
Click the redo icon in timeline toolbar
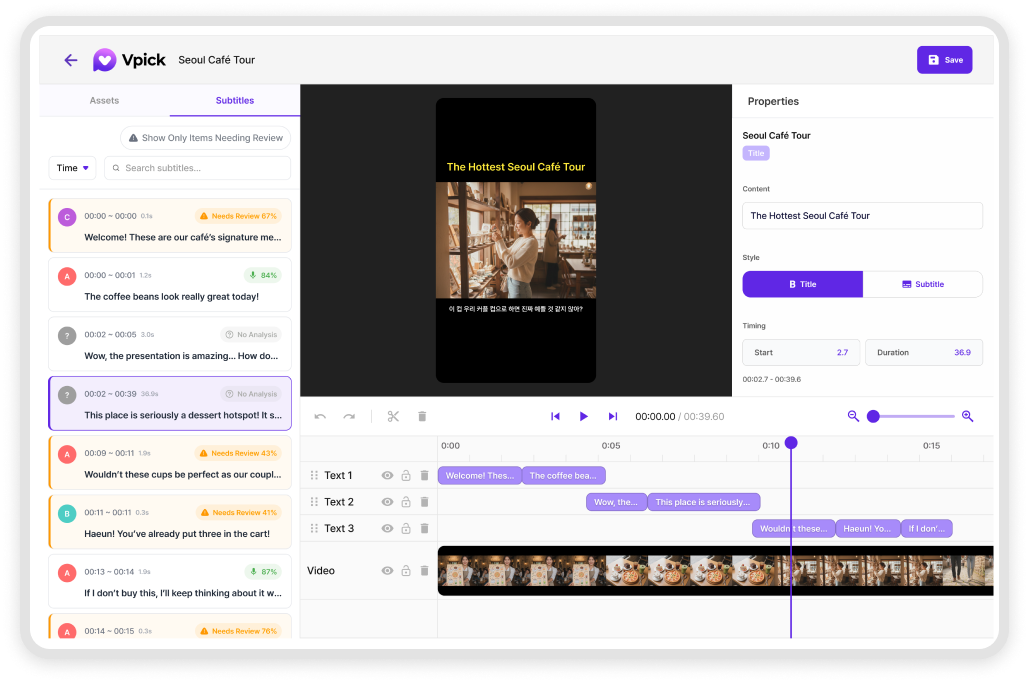349,416
